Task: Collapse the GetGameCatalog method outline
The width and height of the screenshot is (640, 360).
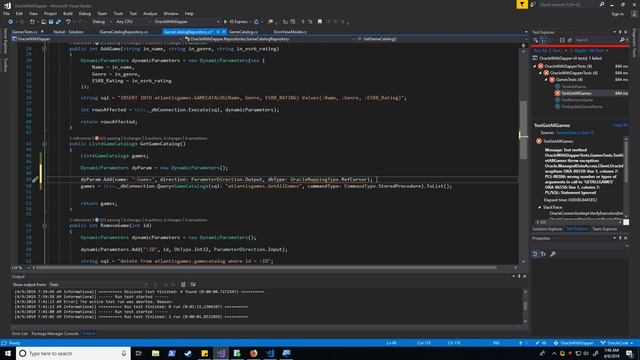Action: tap(44, 144)
